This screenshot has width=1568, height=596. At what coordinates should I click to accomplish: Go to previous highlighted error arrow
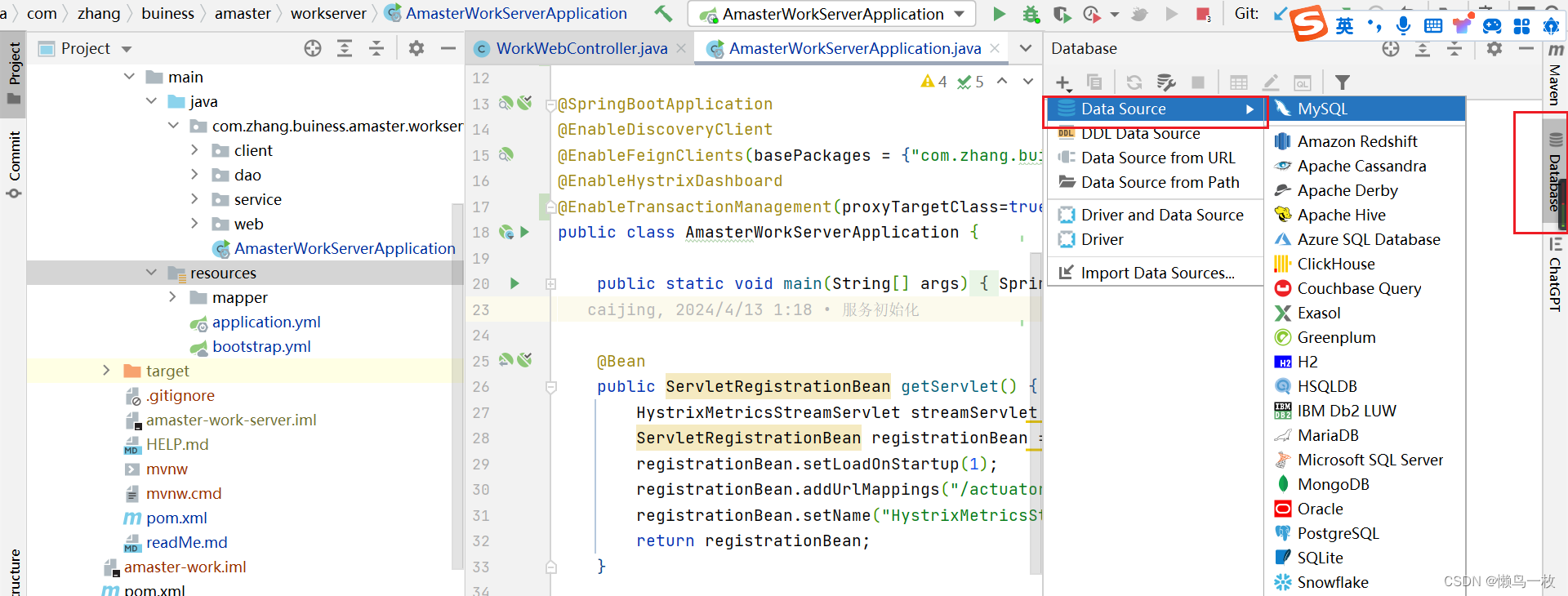point(1002,81)
